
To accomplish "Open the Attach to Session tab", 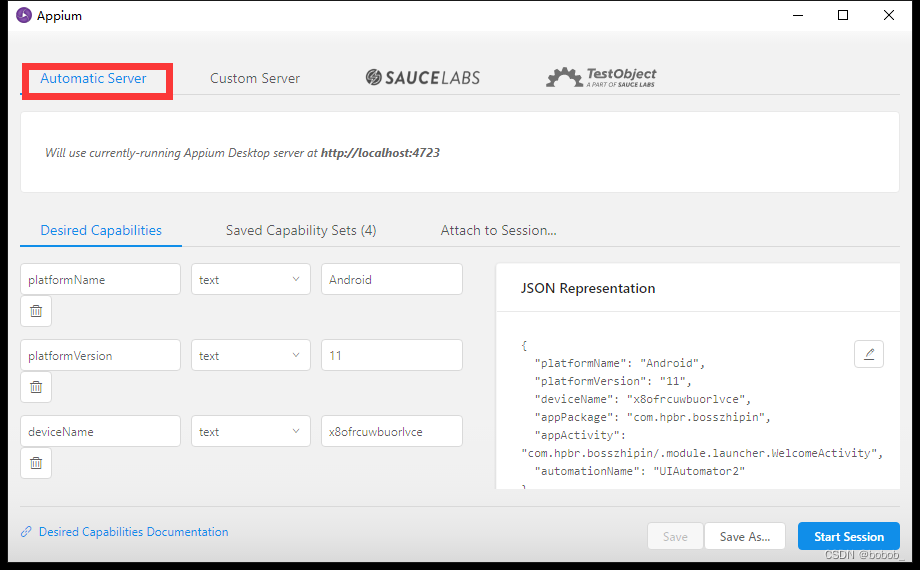I will 498,230.
